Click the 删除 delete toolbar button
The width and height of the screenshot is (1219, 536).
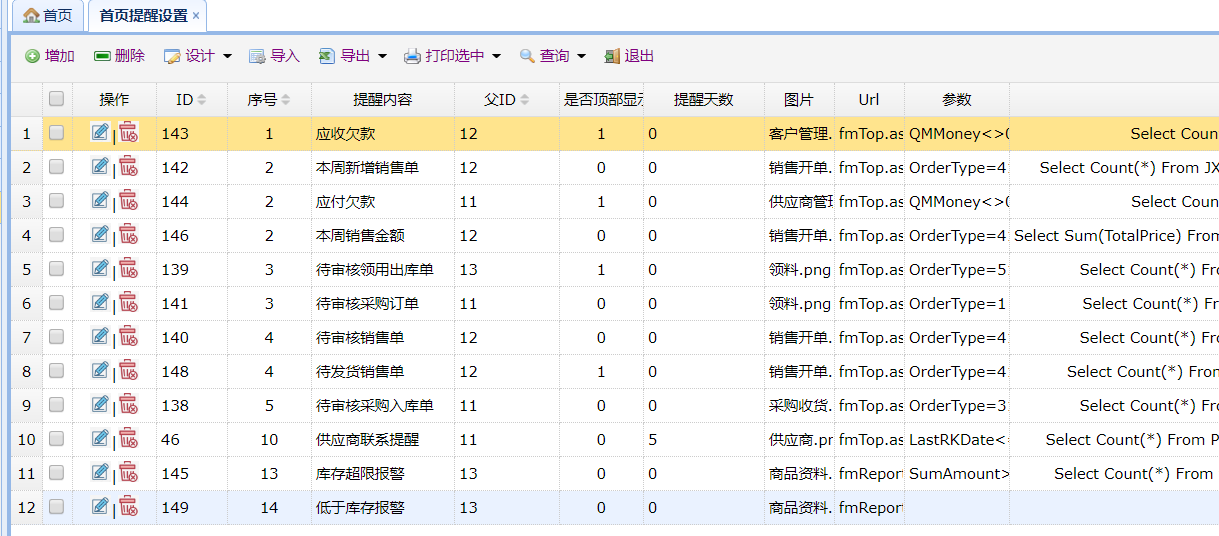pyautogui.click(x=119, y=56)
